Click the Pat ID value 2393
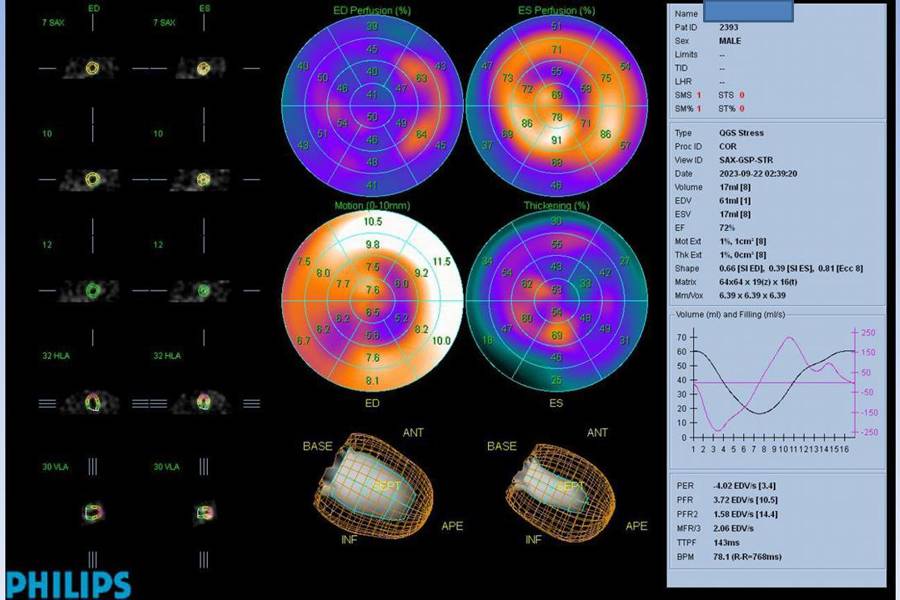The image size is (900, 600). (728, 27)
